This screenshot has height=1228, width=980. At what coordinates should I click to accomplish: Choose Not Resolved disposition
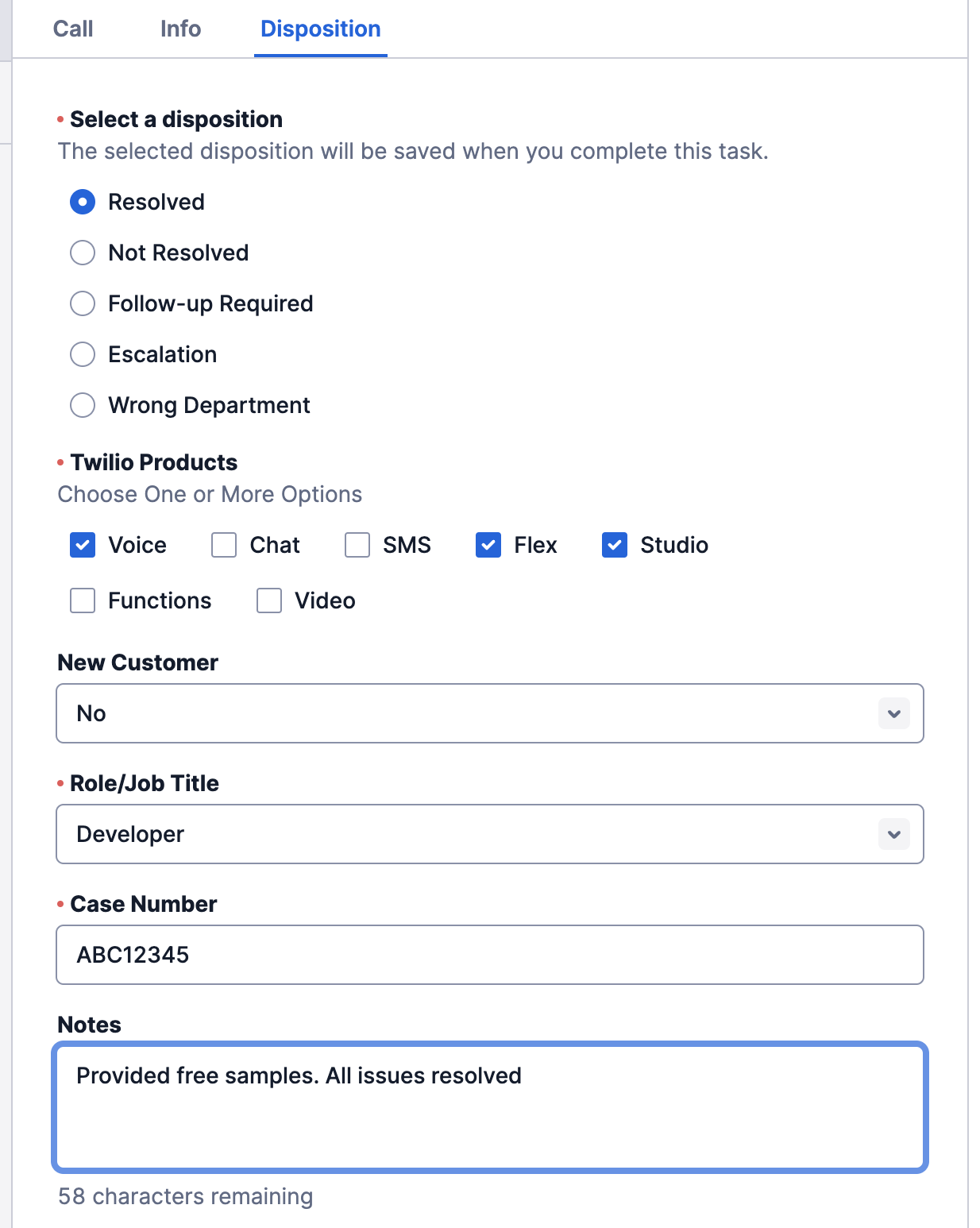click(x=83, y=253)
